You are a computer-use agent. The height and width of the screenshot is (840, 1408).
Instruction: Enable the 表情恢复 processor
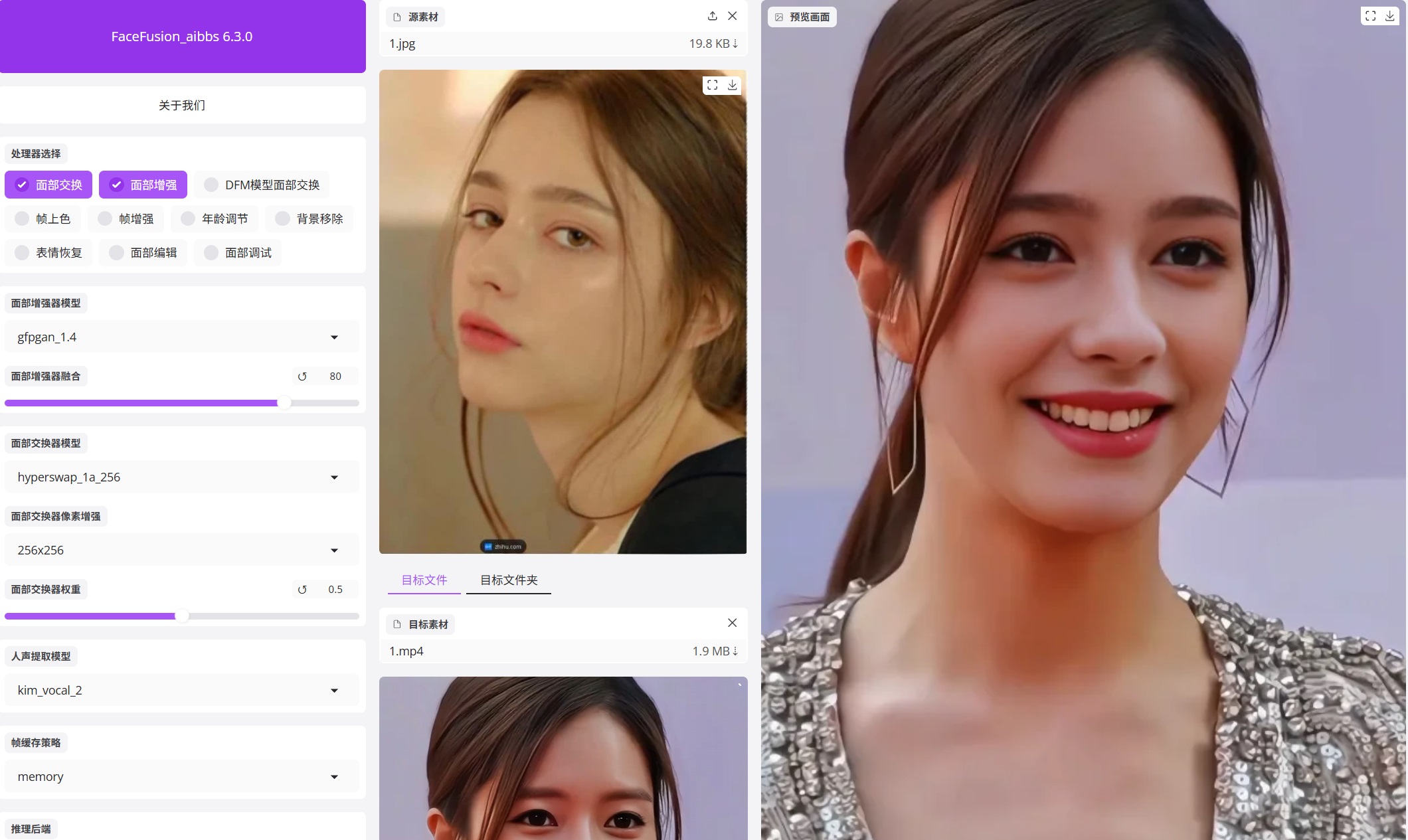pyautogui.click(x=48, y=252)
